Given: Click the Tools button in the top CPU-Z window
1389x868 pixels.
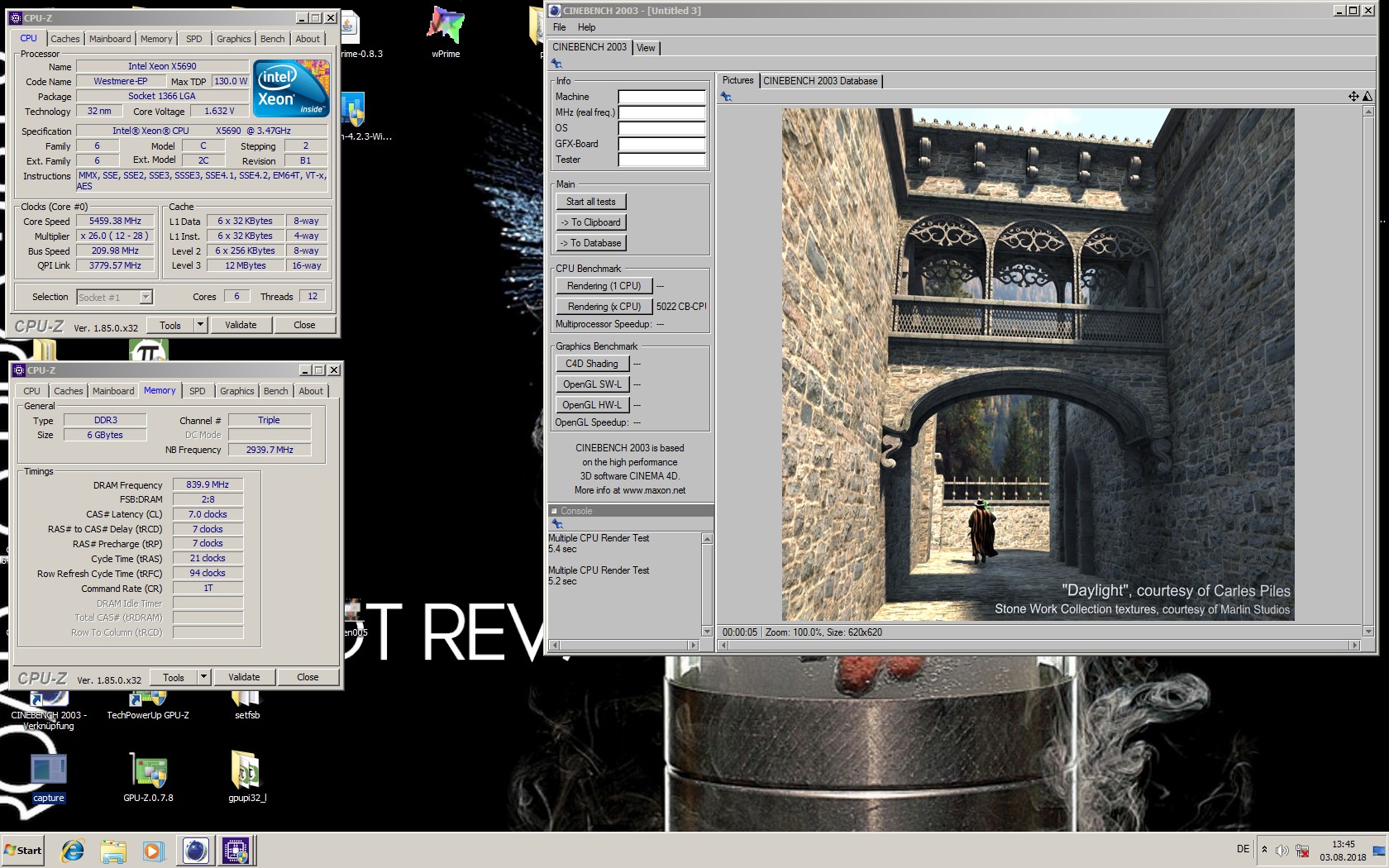Looking at the screenshot, I should tap(170, 325).
